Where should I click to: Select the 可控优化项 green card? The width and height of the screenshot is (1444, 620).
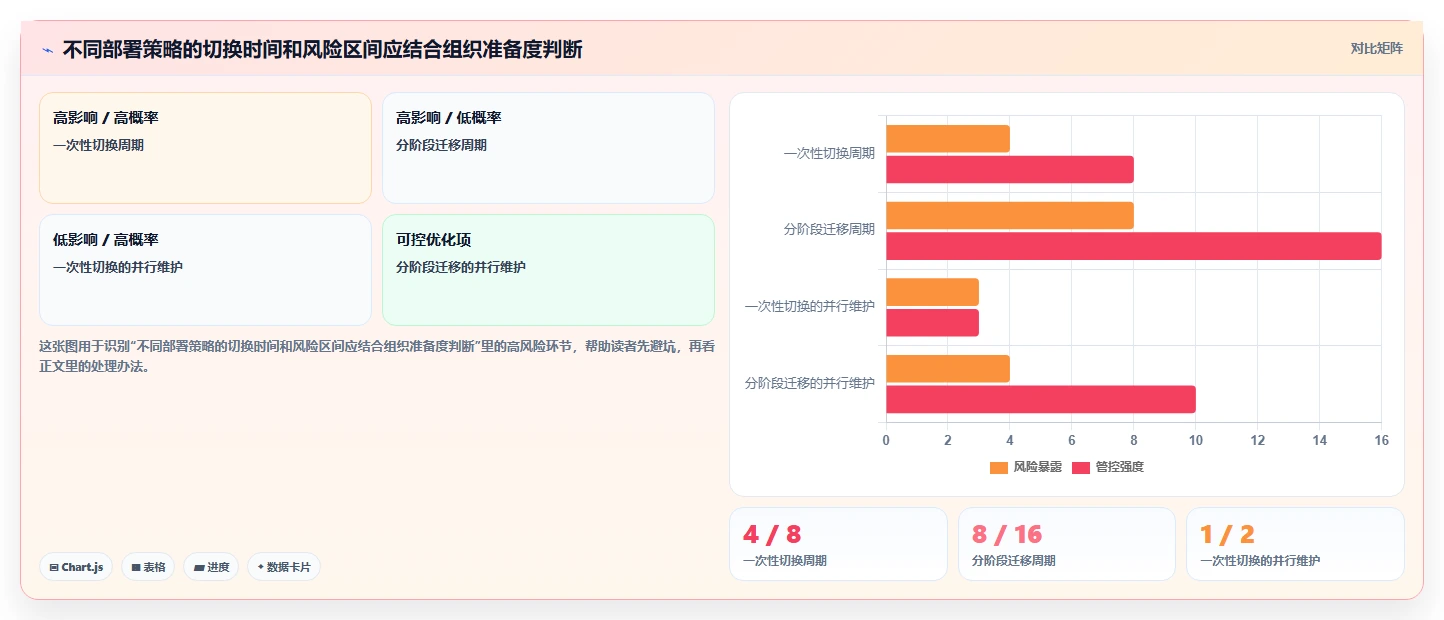click(x=548, y=270)
